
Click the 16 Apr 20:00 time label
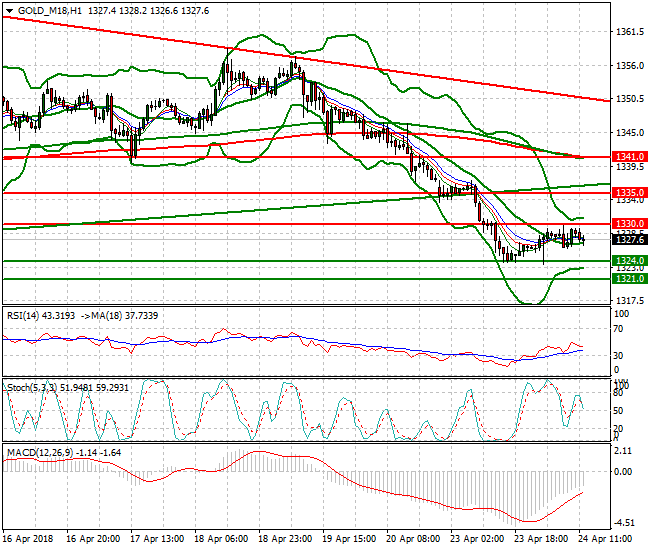(x=93, y=539)
